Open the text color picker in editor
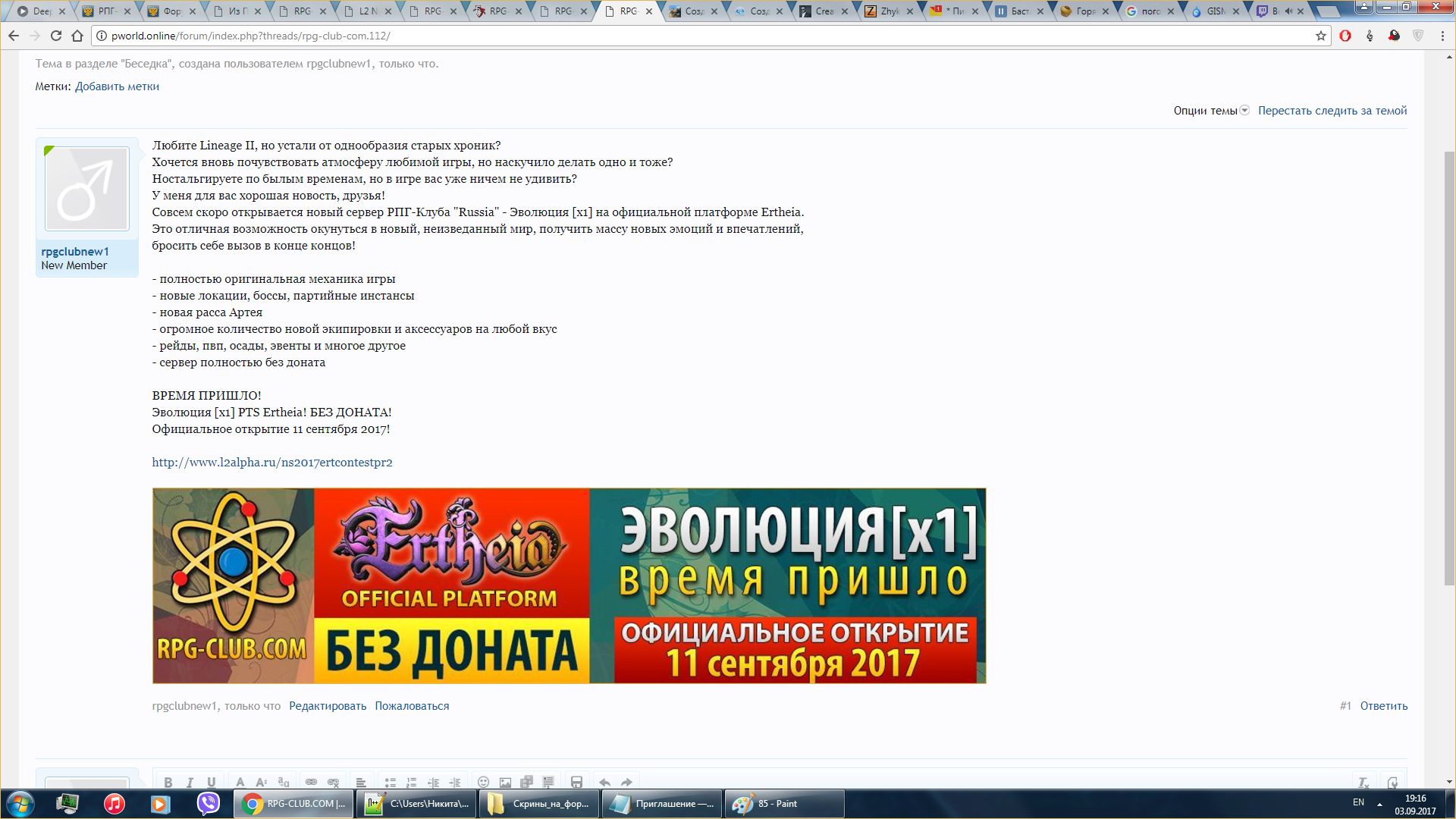Viewport: 1456px width, 819px height. [240, 782]
